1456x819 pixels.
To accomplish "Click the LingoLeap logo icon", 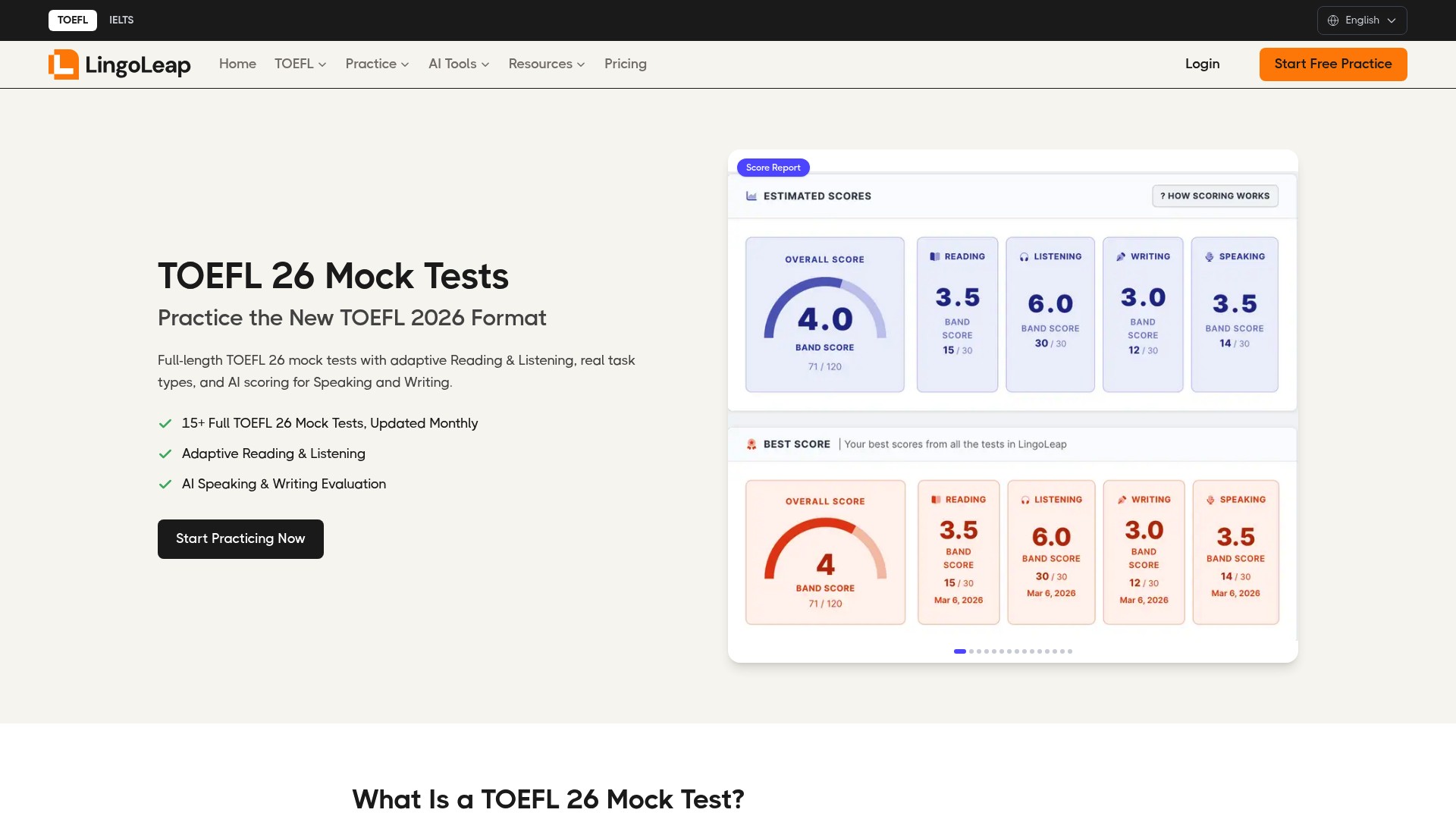I will [64, 64].
